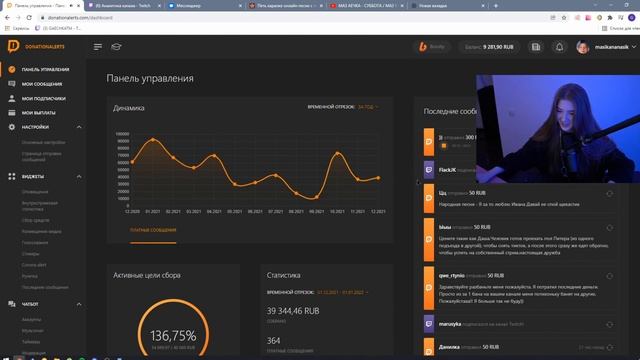Open Страница отправки сообщений submenu item
Viewport: 640px width, 360px height.
pos(41,157)
